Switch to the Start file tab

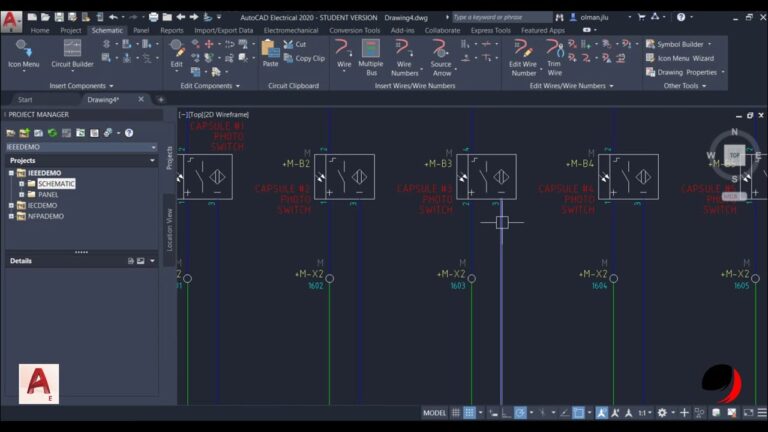pyautogui.click(x=25, y=99)
